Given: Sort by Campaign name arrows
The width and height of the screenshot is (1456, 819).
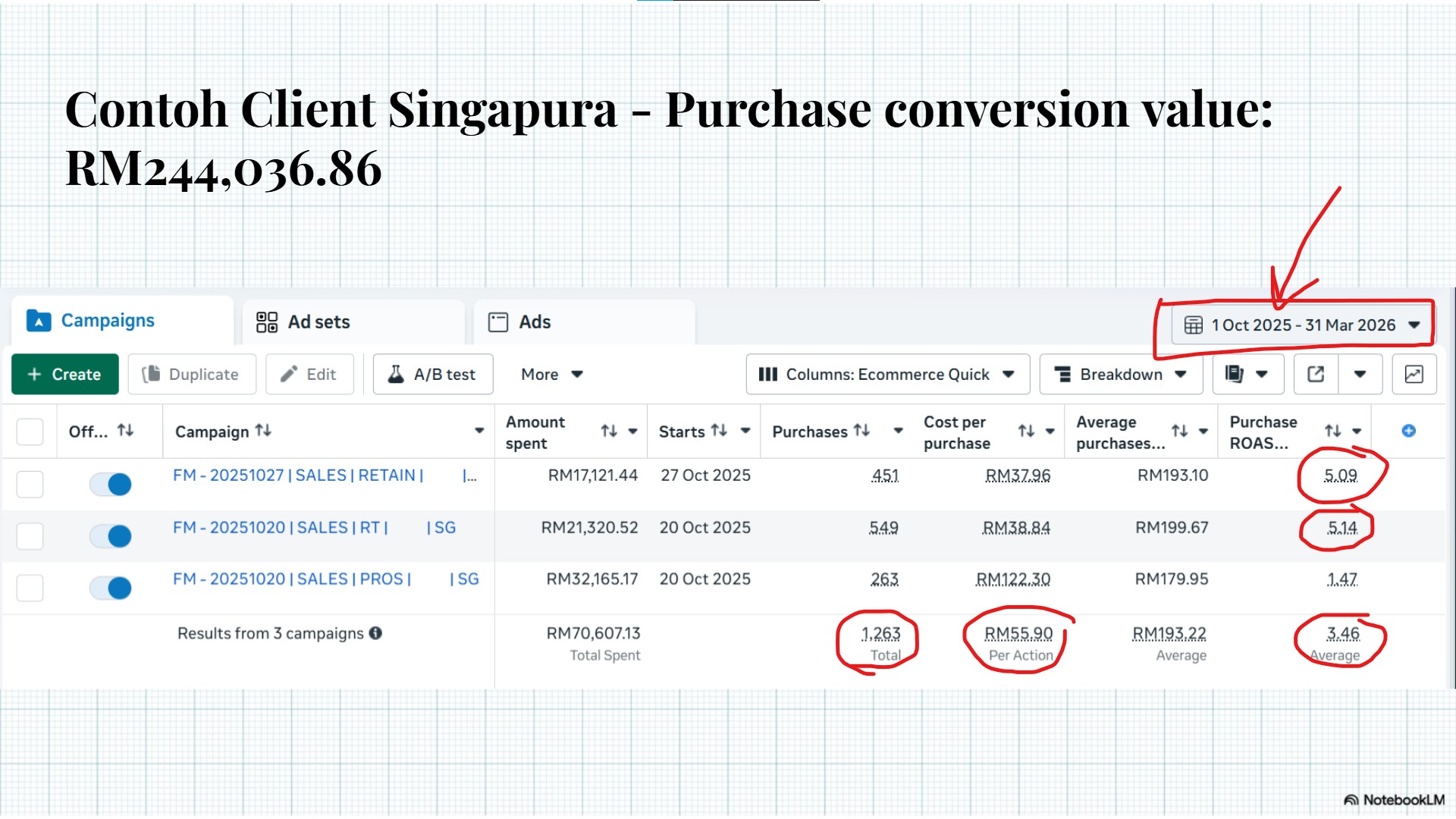Looking at the screenshot, I should pos(263,431).
